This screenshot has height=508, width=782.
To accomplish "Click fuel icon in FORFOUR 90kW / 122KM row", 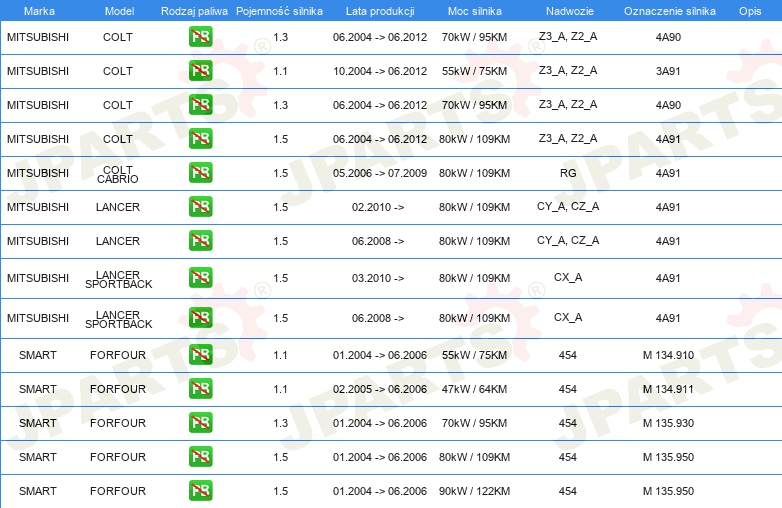I will 200,490.
